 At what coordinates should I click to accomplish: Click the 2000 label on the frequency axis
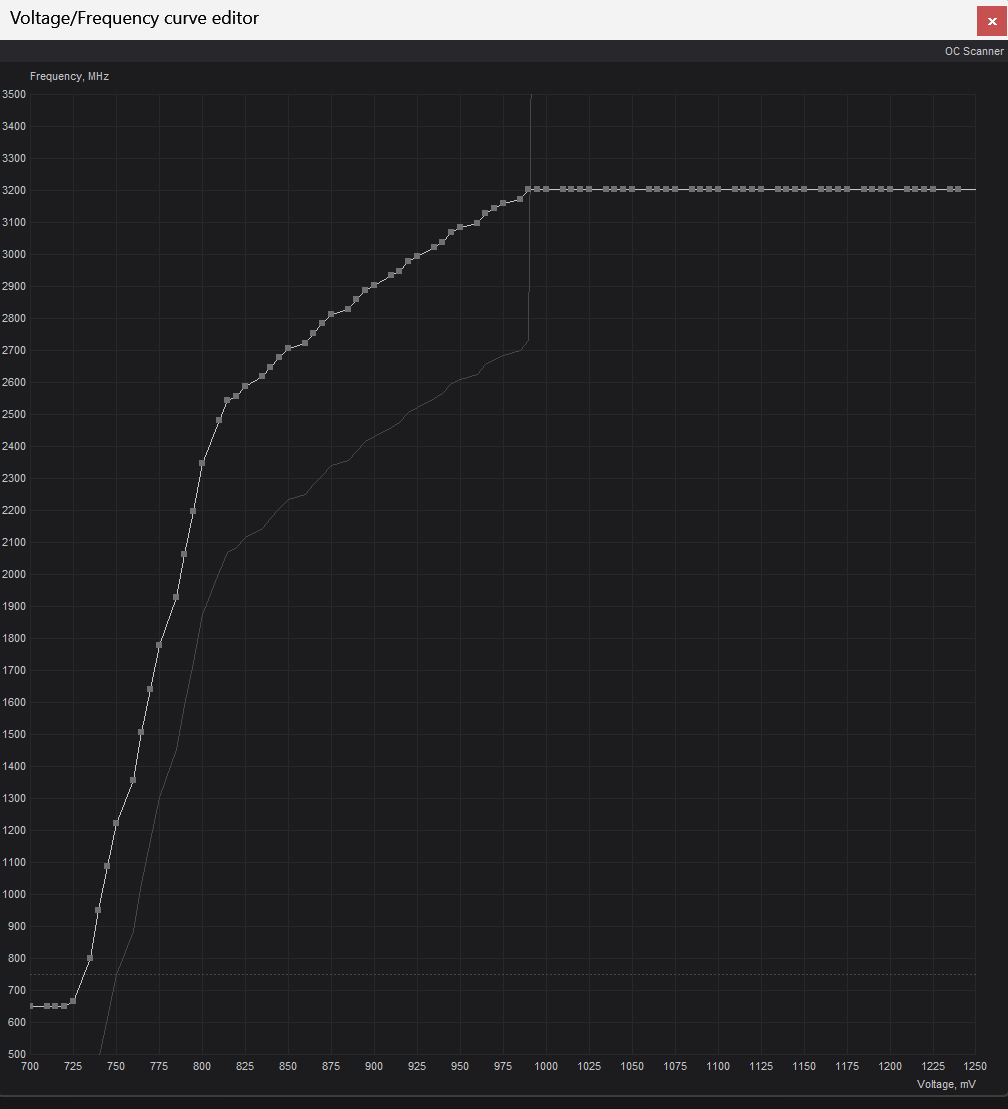[13, 574]
